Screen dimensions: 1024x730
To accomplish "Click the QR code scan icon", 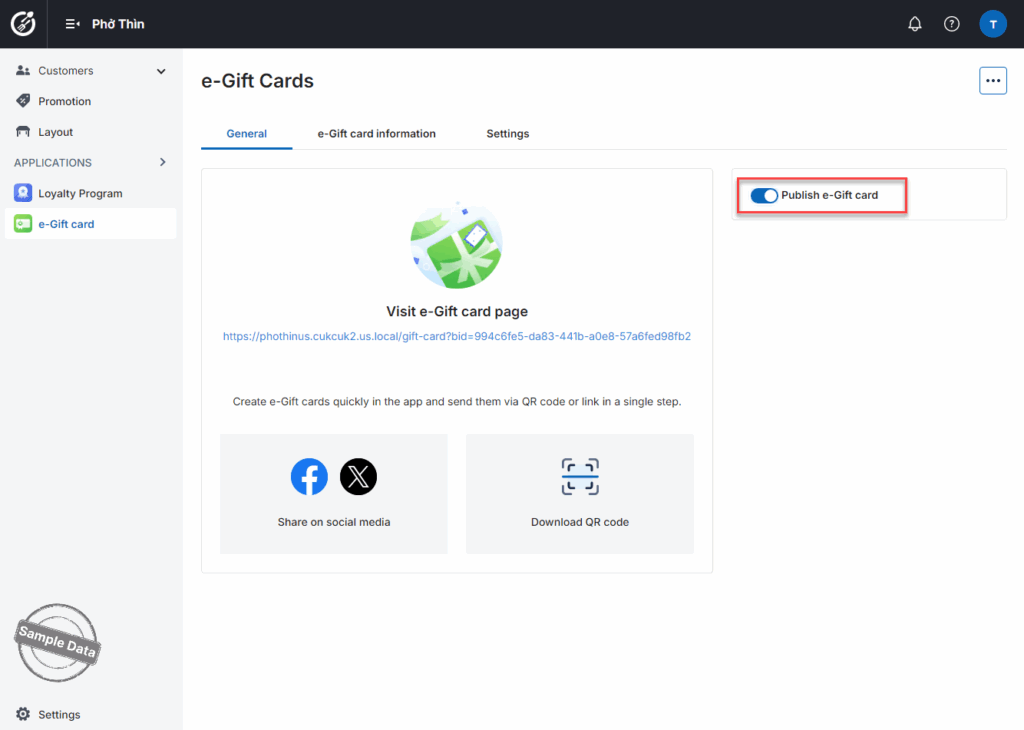I will tap(580, 477).
